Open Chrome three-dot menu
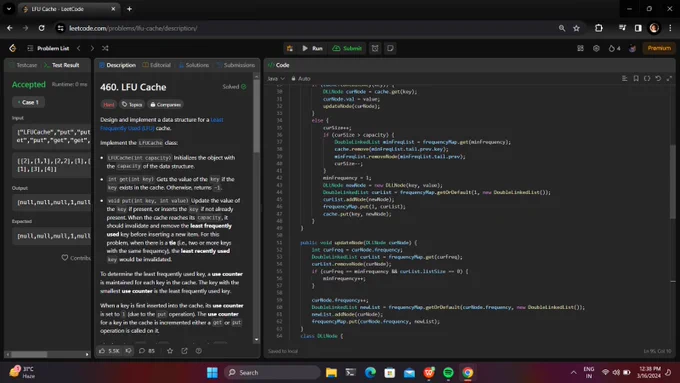 click(670, 28)
